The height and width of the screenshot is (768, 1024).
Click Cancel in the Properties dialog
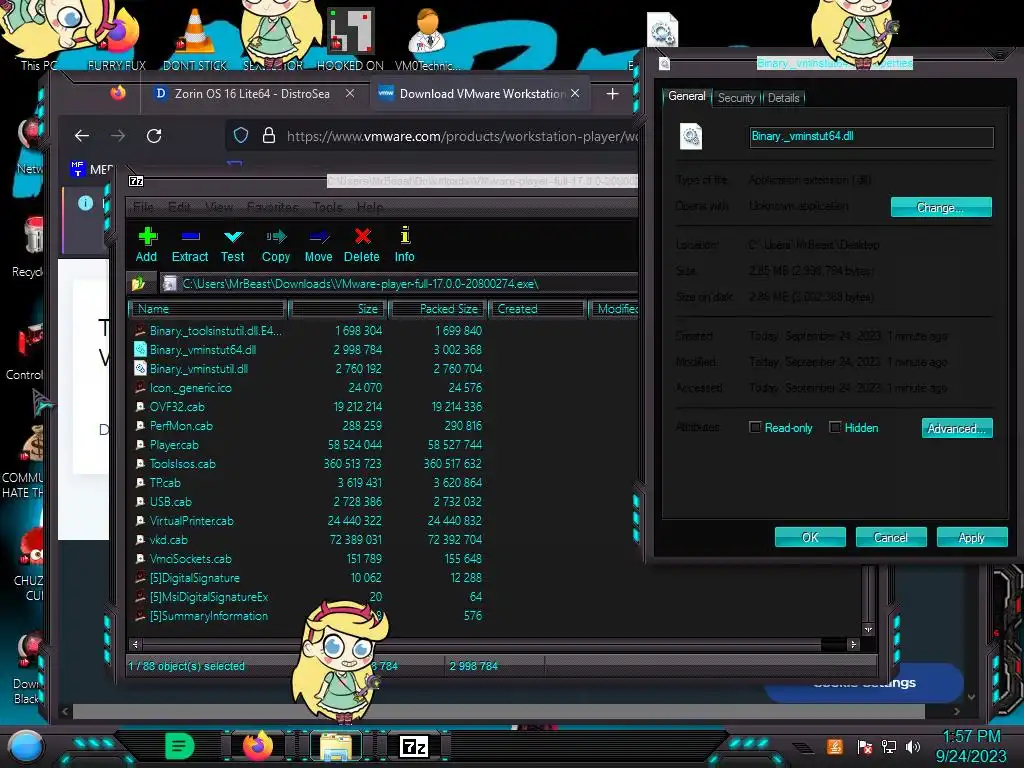891,537
